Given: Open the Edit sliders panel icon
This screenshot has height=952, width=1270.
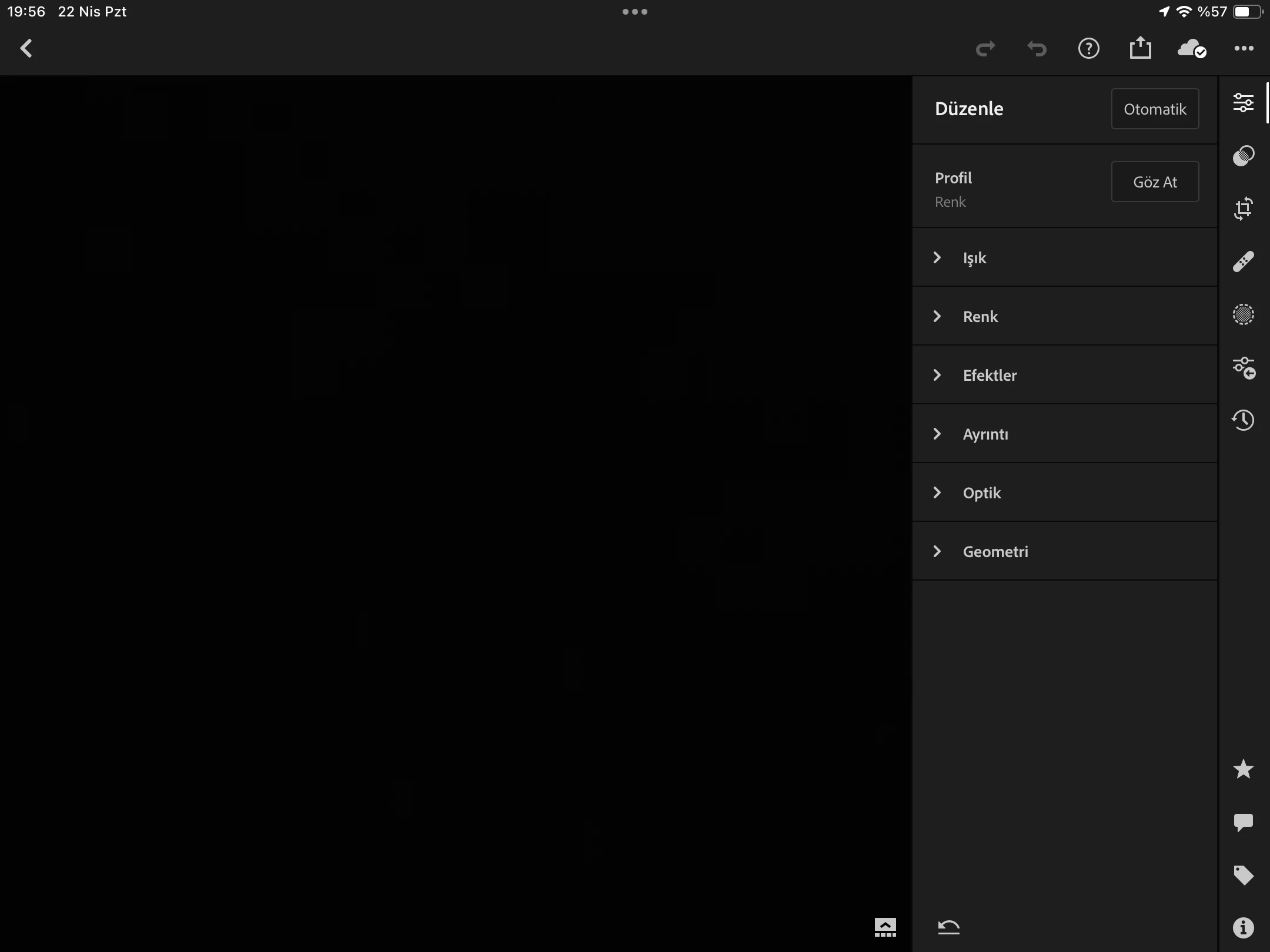Looking at the screenshot, I should coord(1243,103).
